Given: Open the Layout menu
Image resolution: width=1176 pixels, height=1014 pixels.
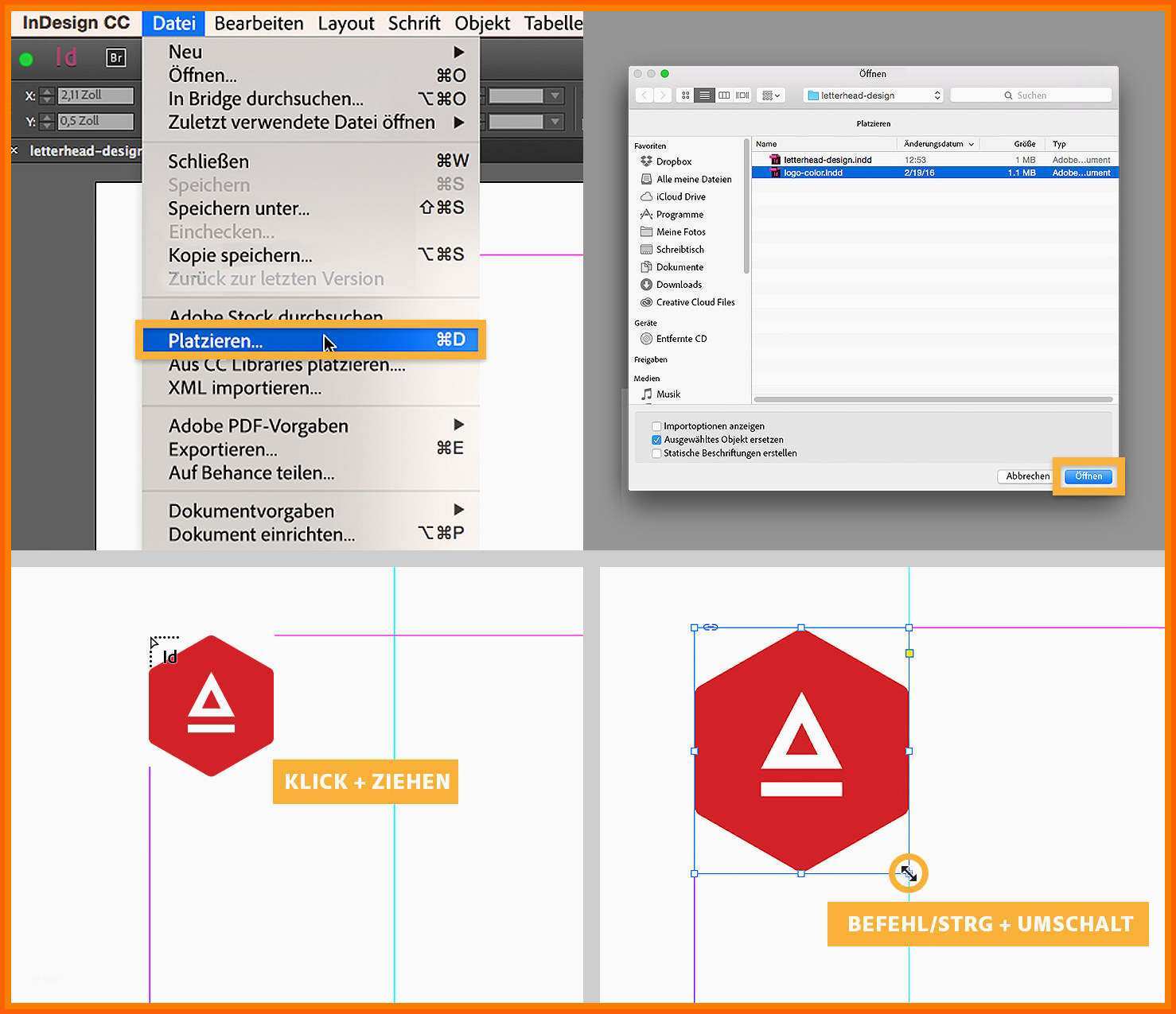Looking at the screenshot, I should tap(346, 23).
